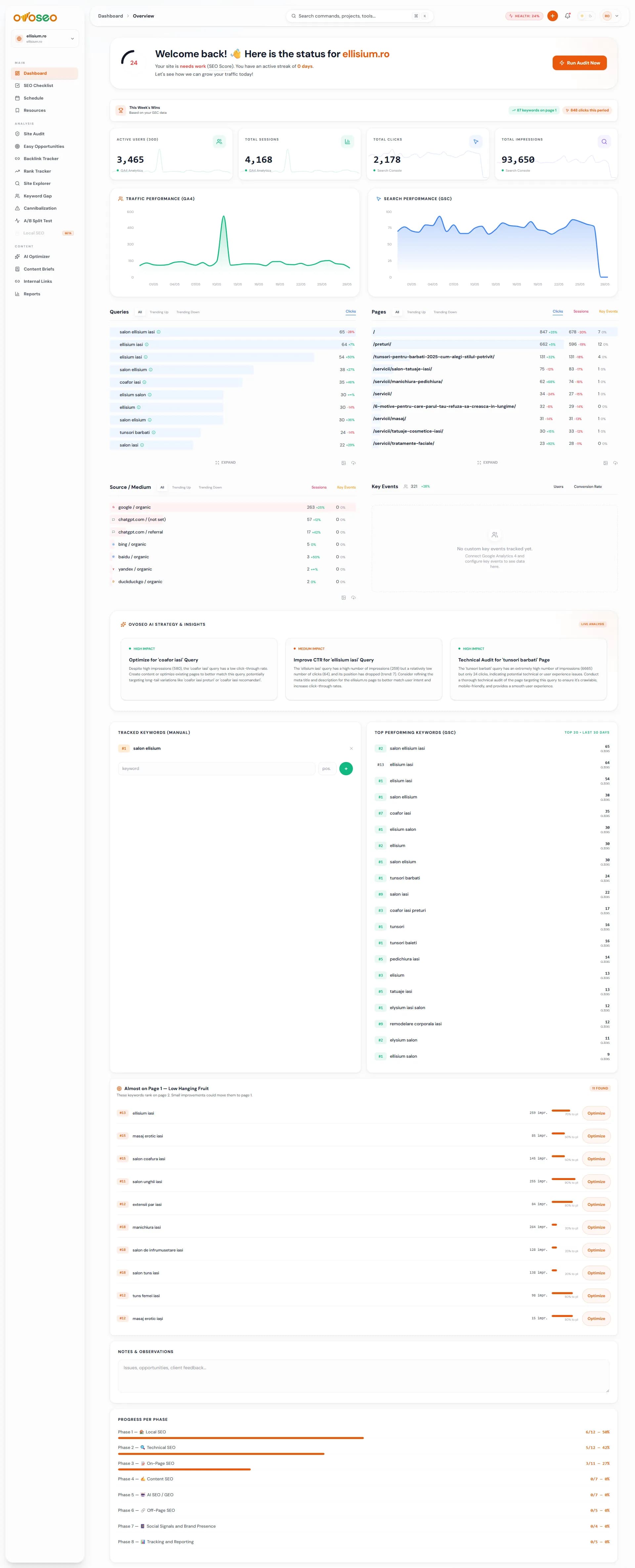Click green add keyword button
This screenshot has width=635, height=1568.
pos(346,769)
